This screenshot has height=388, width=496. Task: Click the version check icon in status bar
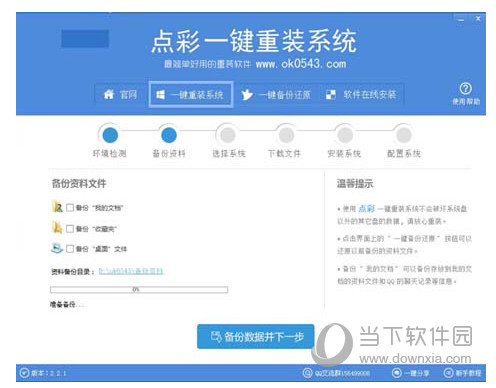tap(24, 373)
